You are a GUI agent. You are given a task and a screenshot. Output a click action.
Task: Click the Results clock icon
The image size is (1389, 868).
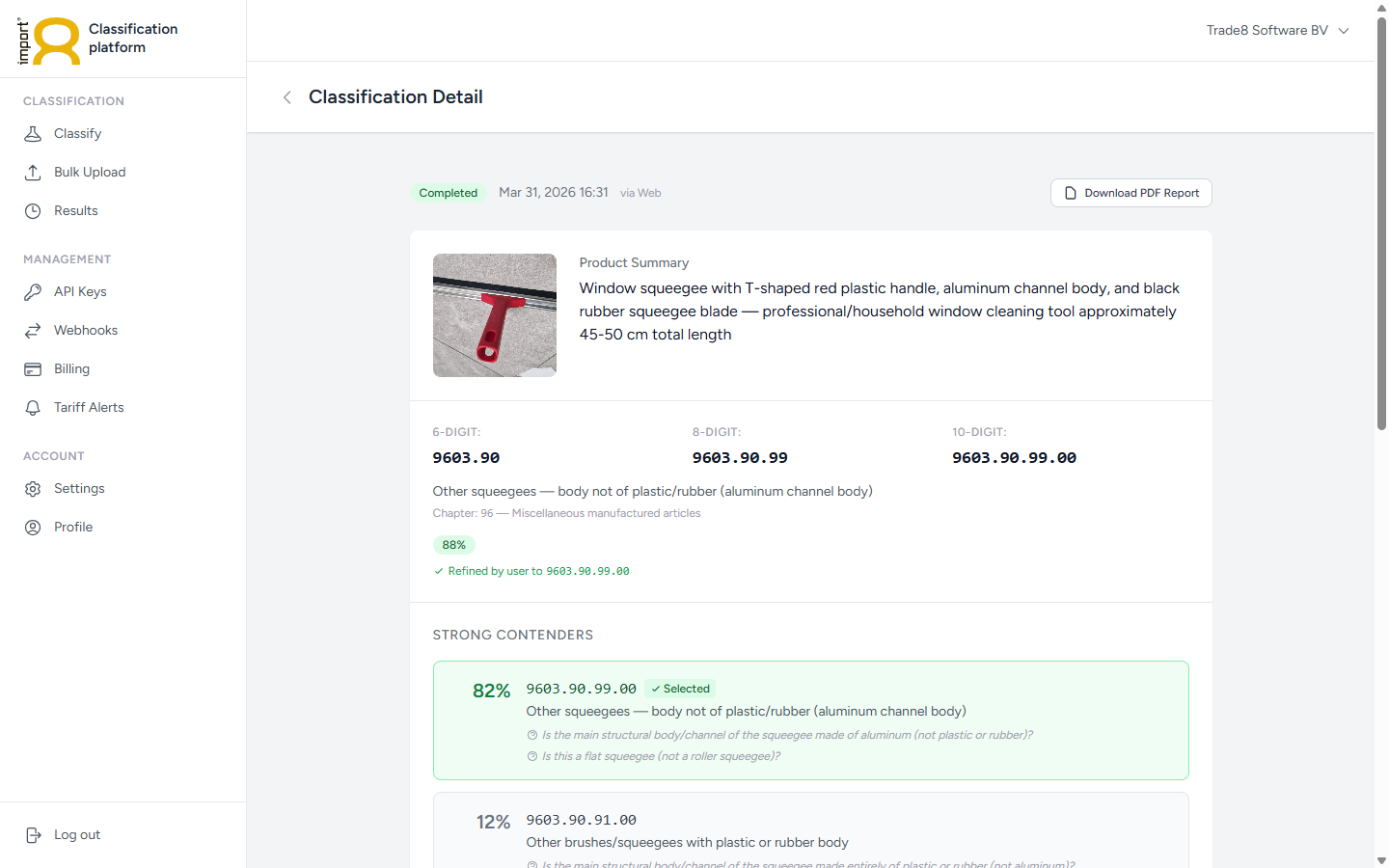32,210
